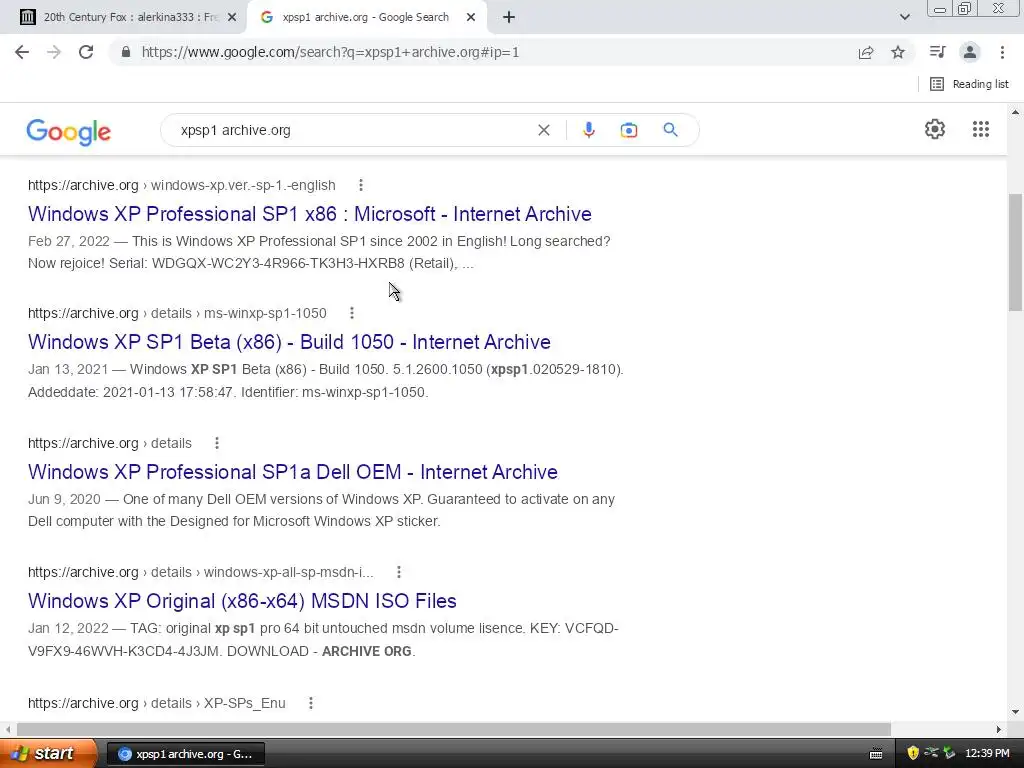Click the archive.org windows-xp.ver.-sp-1.-english URL text
The width and height of the screenshot is (1024, 768).
click(x=182, y=185)
